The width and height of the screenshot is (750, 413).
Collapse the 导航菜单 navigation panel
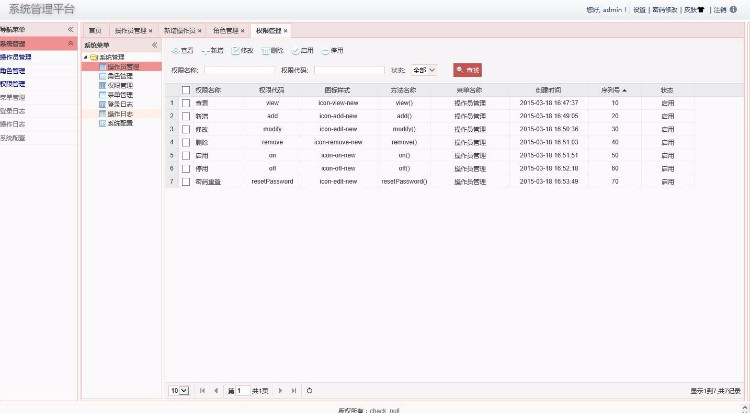(70, 29)
